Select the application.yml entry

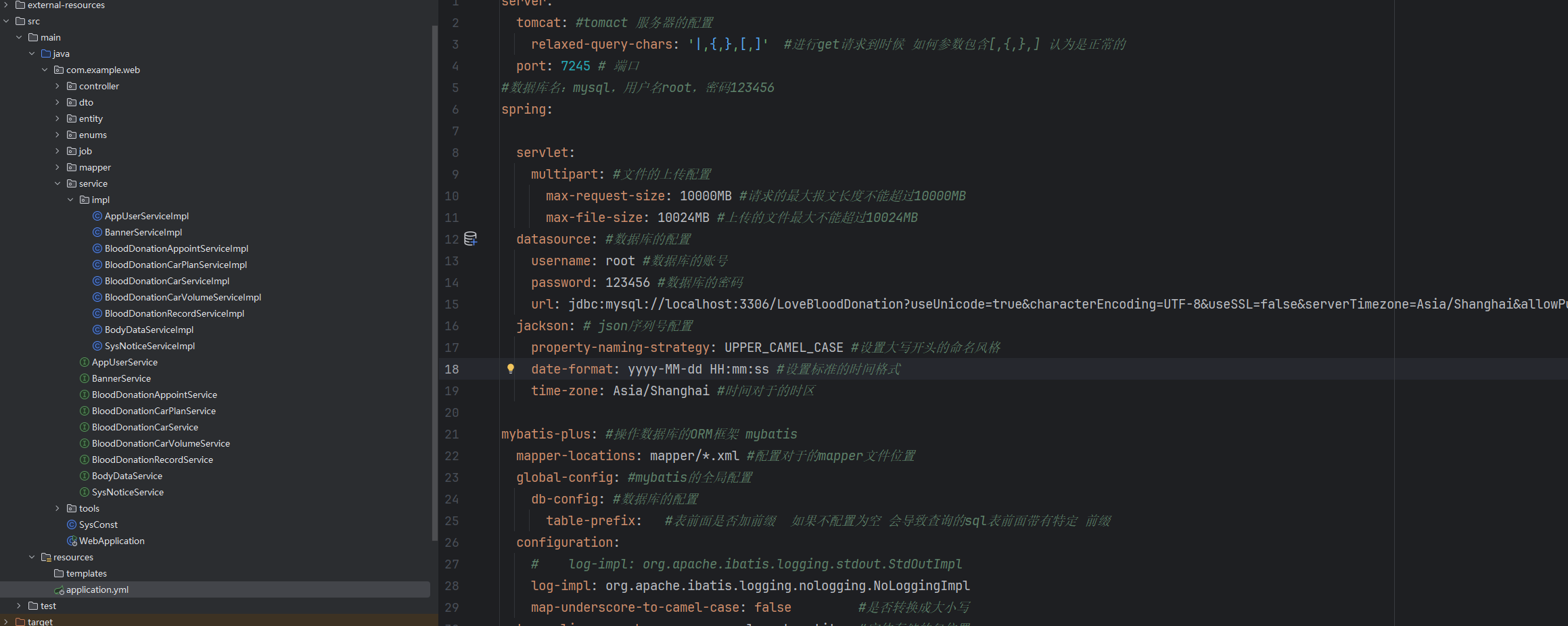(x=97, y=589)
